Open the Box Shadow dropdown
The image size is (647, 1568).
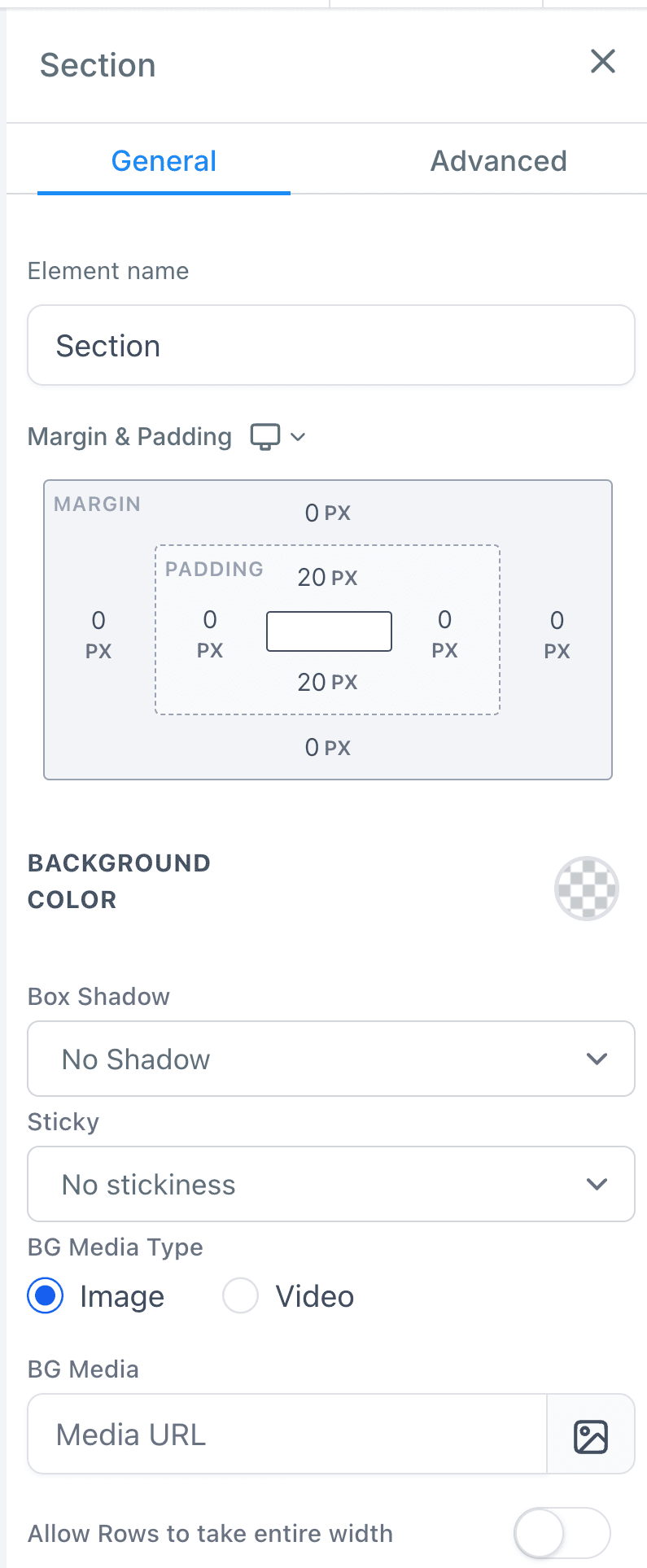point(331,1059)
